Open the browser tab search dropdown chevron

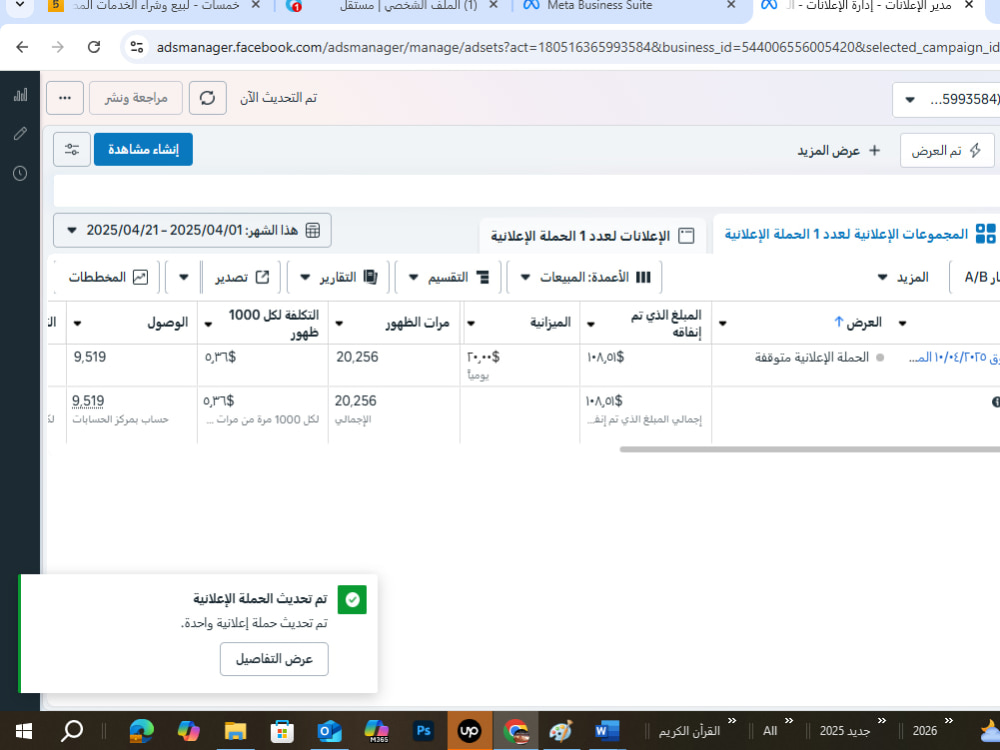pos(20,5)
